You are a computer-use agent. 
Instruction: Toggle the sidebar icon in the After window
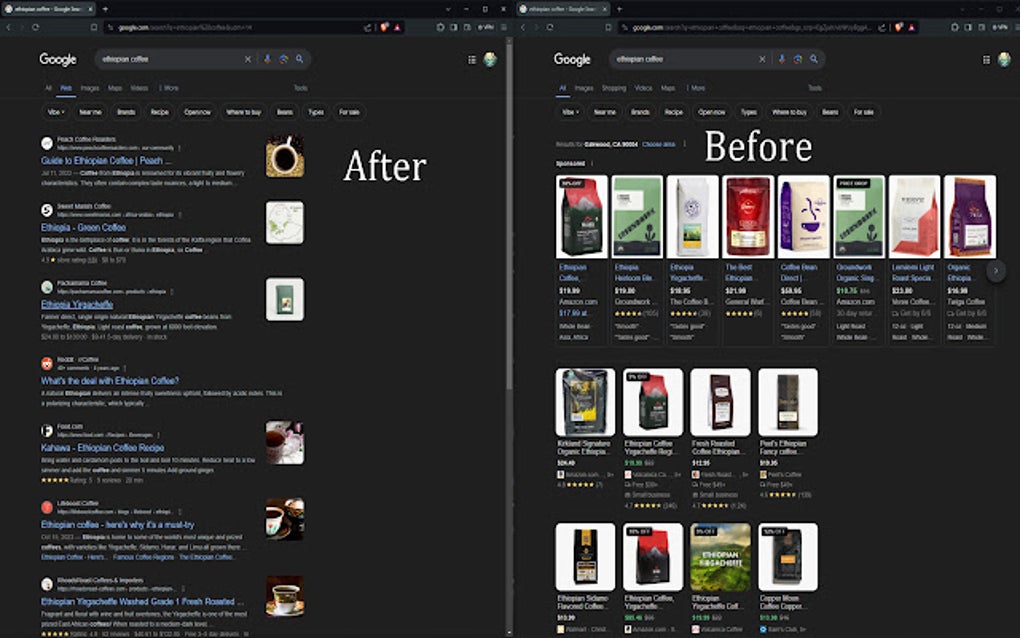tap(453, 27)
